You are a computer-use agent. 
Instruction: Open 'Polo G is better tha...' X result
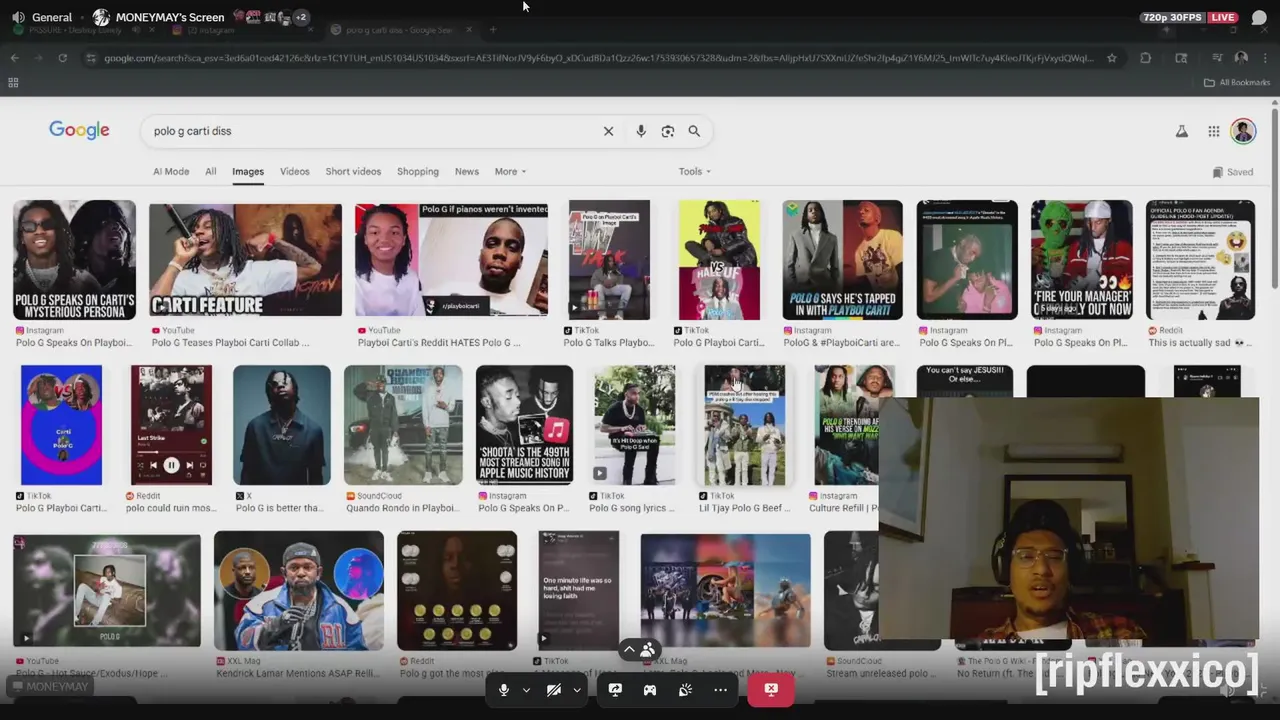tap(279, 508)
